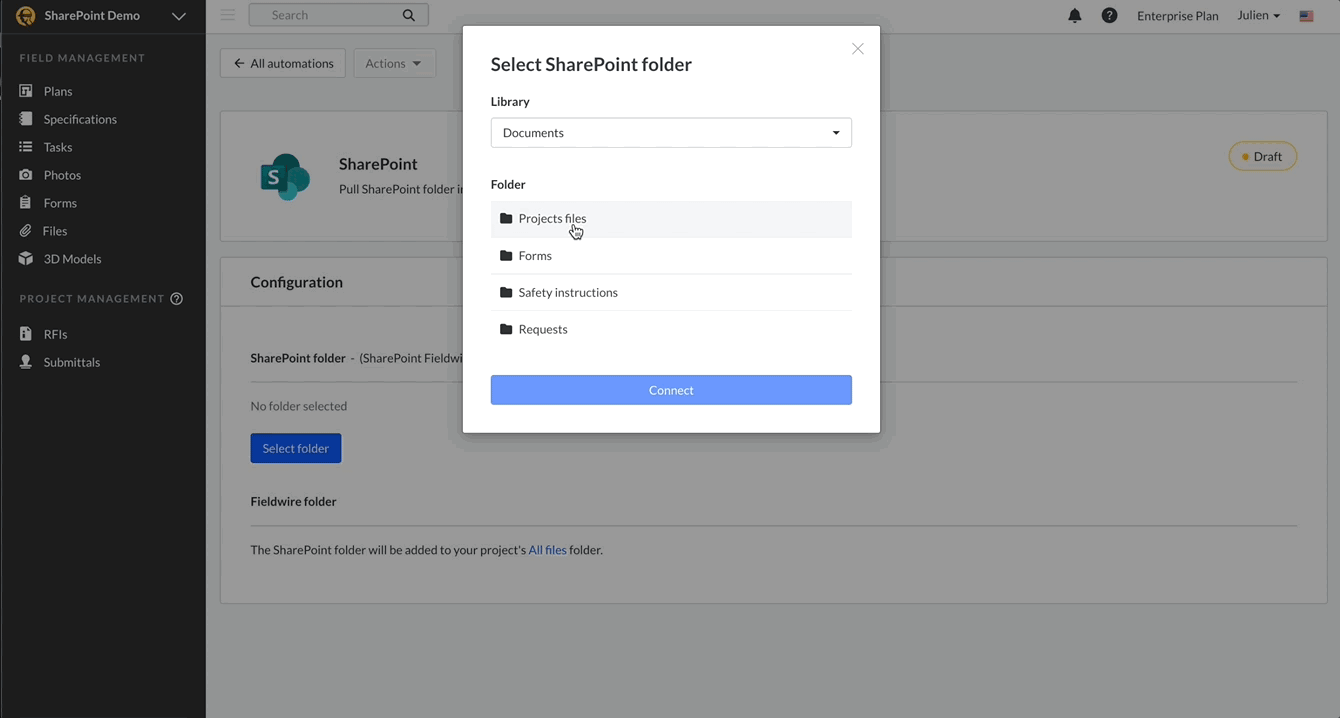The image size is (1340, 718).
Task: Open the notifications bell
Action: pyautogui.click(x=1074, y=15)
